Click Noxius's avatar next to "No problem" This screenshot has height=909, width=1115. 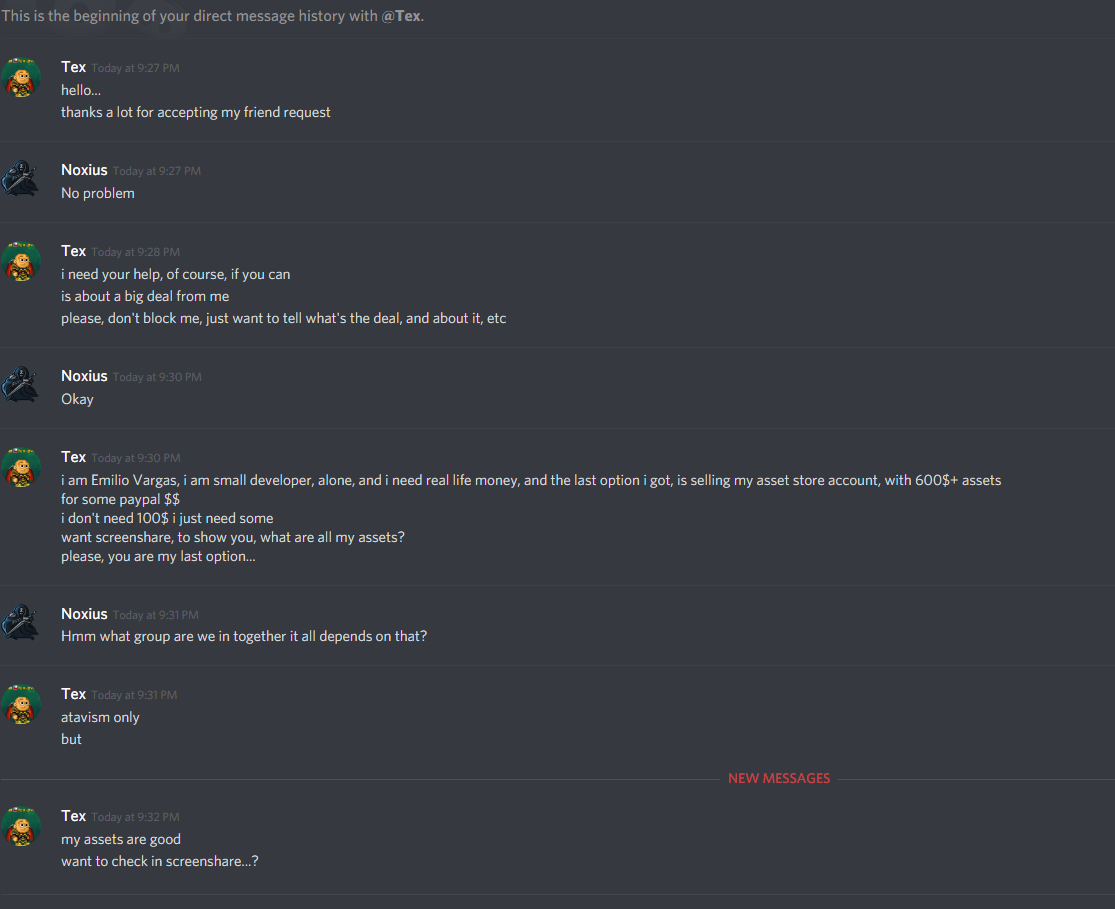tap(21, 180)
